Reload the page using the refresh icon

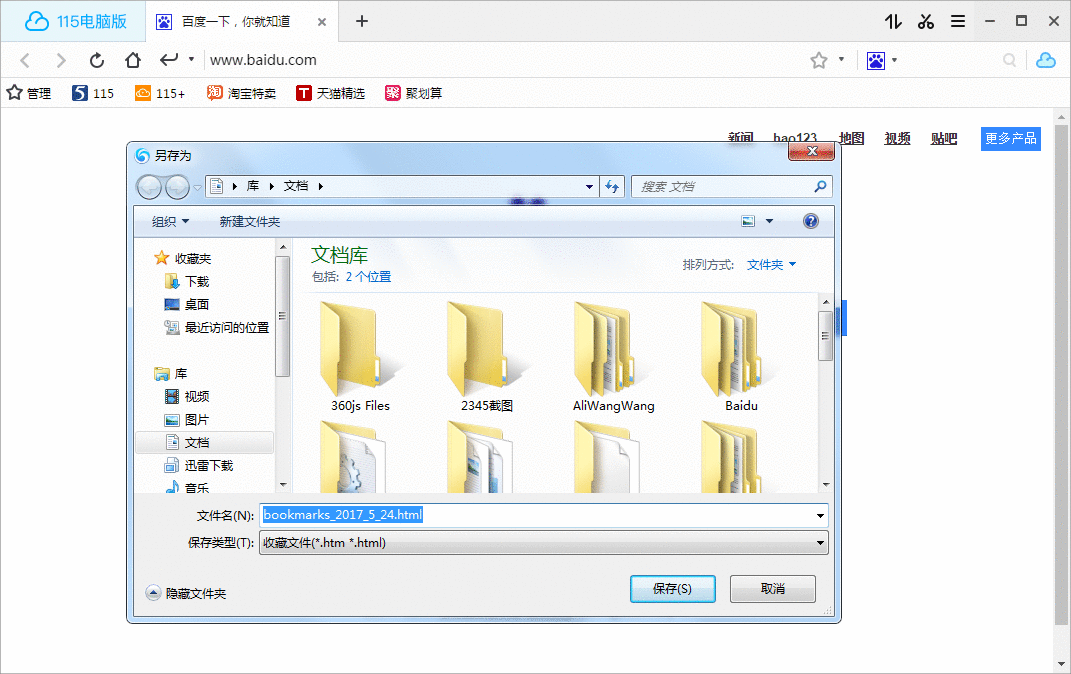pyautogui.click(x=96, y=60)
